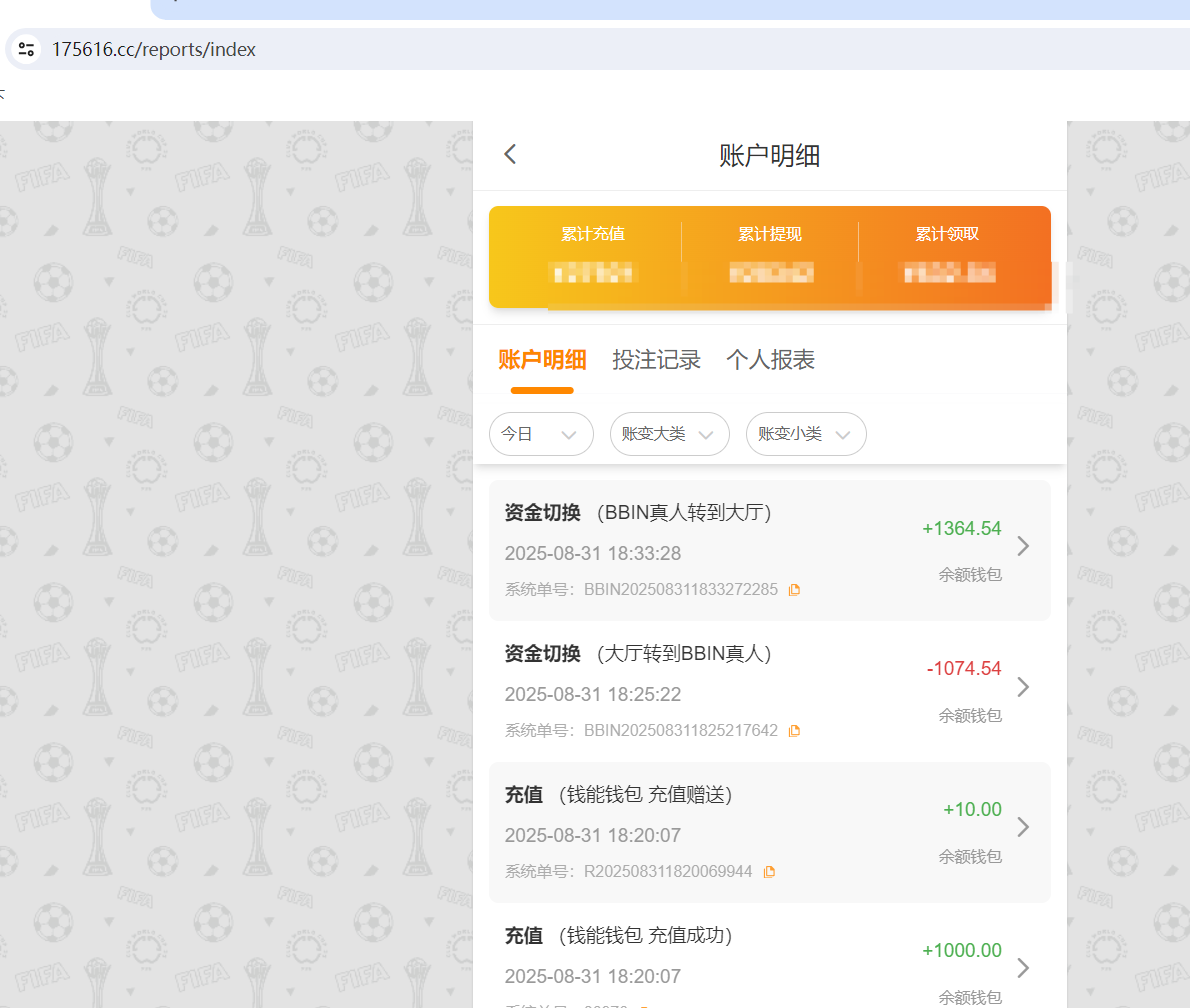The width and height of the screenshot is (1190, 1008).
Task: Switch to the 个人报表 tab
Action: pos(770,359)
